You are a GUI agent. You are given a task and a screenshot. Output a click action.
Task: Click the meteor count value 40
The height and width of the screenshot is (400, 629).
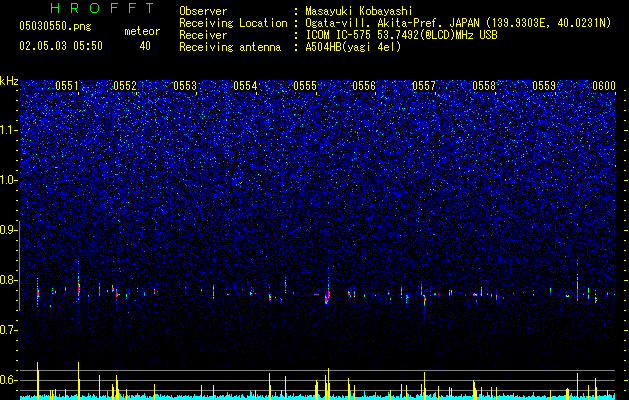click(145, 46)
